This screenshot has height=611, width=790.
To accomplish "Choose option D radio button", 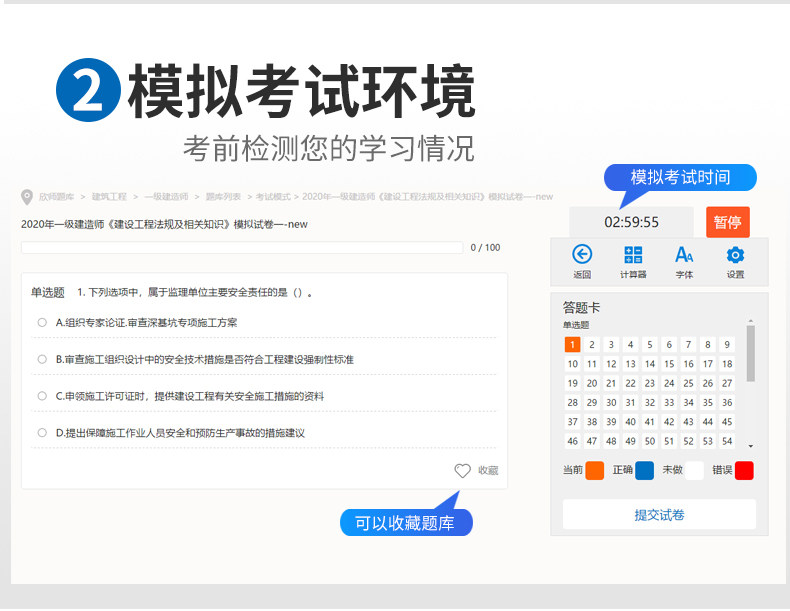I will click(42, 433).
